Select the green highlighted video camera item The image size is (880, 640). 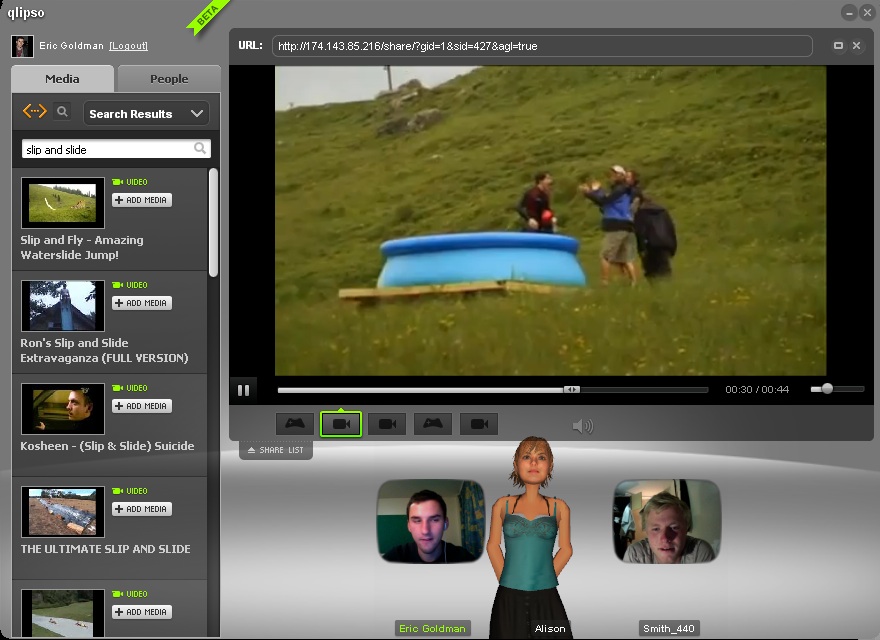pos(341,424)
